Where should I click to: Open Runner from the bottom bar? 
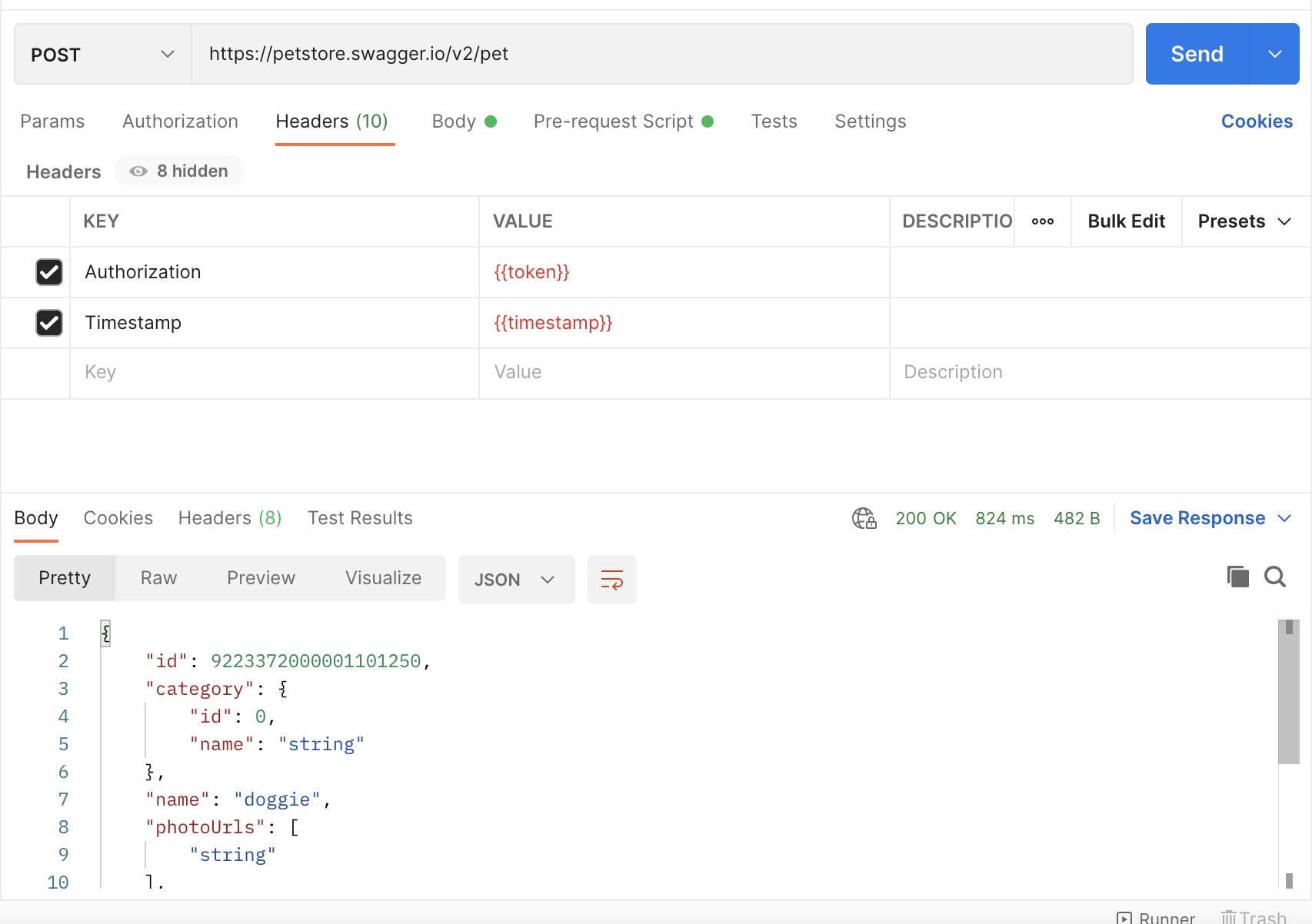tap(1156, 917)
